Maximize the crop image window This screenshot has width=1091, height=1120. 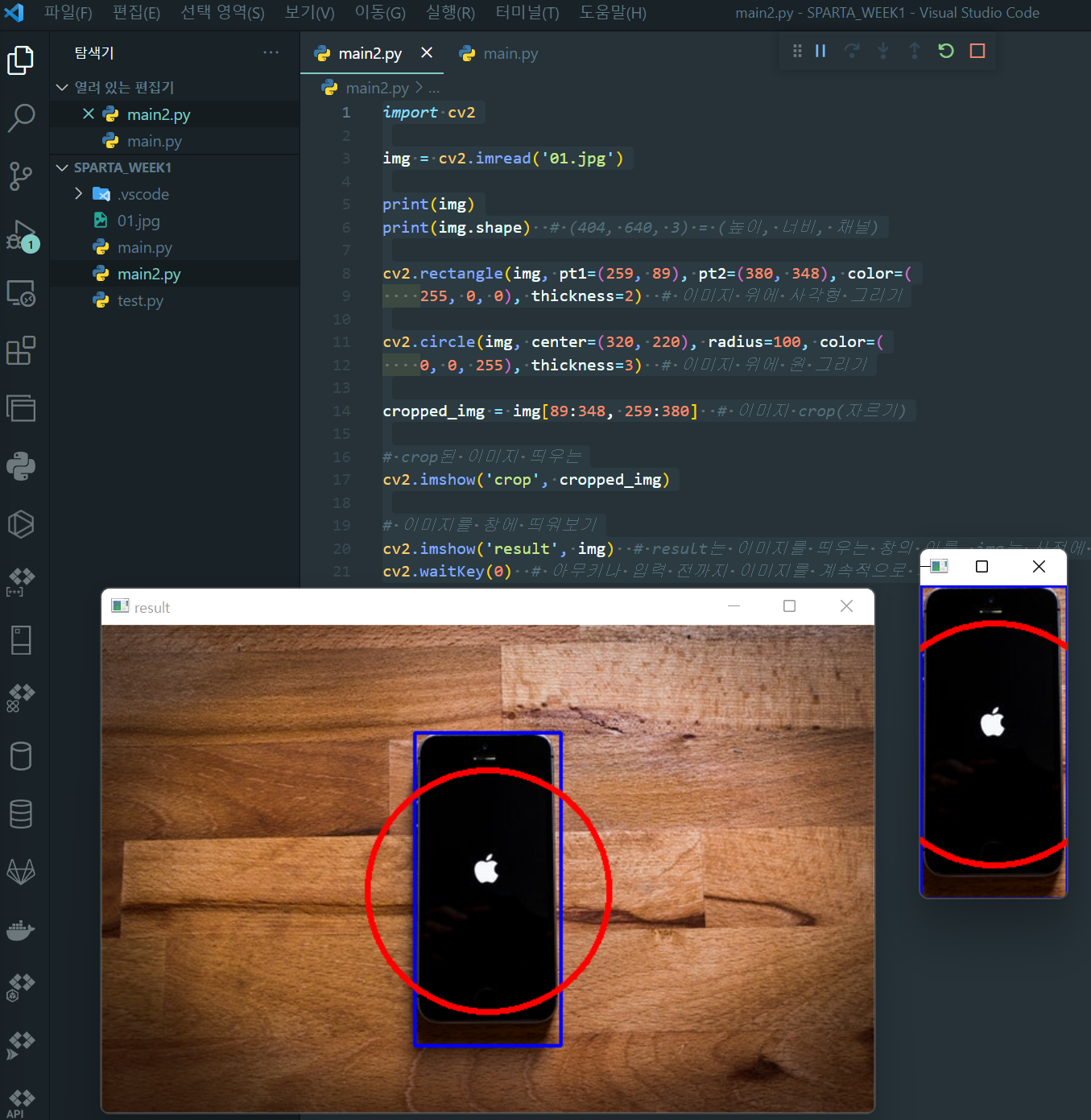981,567
